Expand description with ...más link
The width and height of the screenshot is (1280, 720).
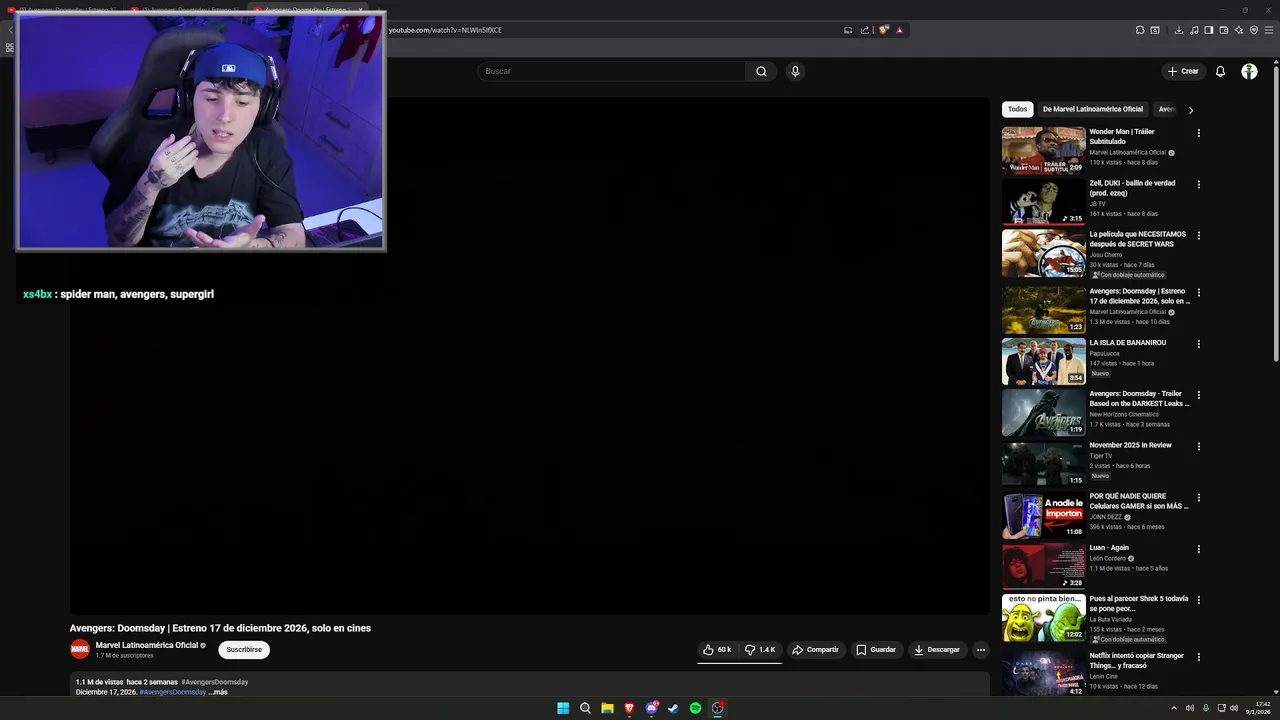coord(218,692)
